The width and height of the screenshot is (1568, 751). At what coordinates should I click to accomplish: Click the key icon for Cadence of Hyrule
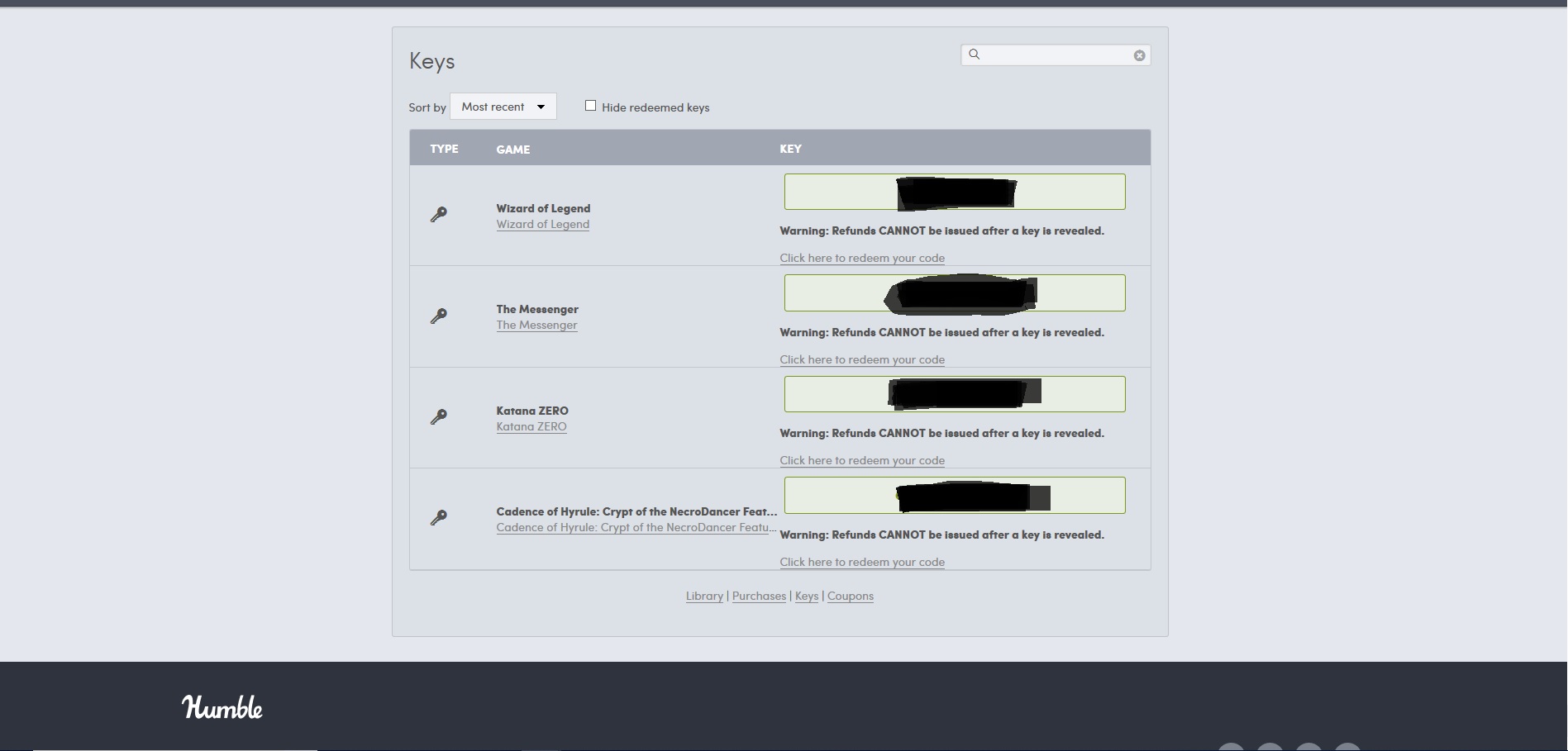[439, 518]
